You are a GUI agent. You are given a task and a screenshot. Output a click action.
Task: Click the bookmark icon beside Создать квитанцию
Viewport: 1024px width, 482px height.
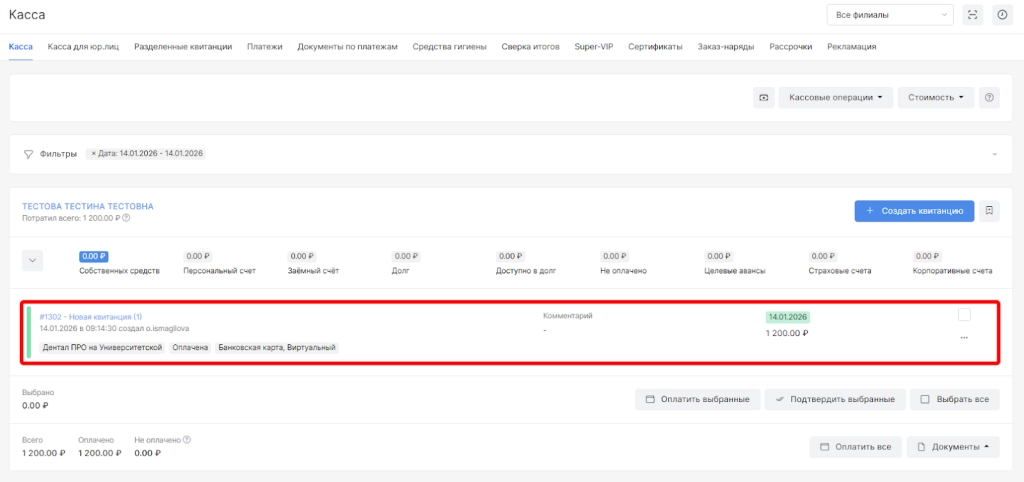[x=989, y=211]
